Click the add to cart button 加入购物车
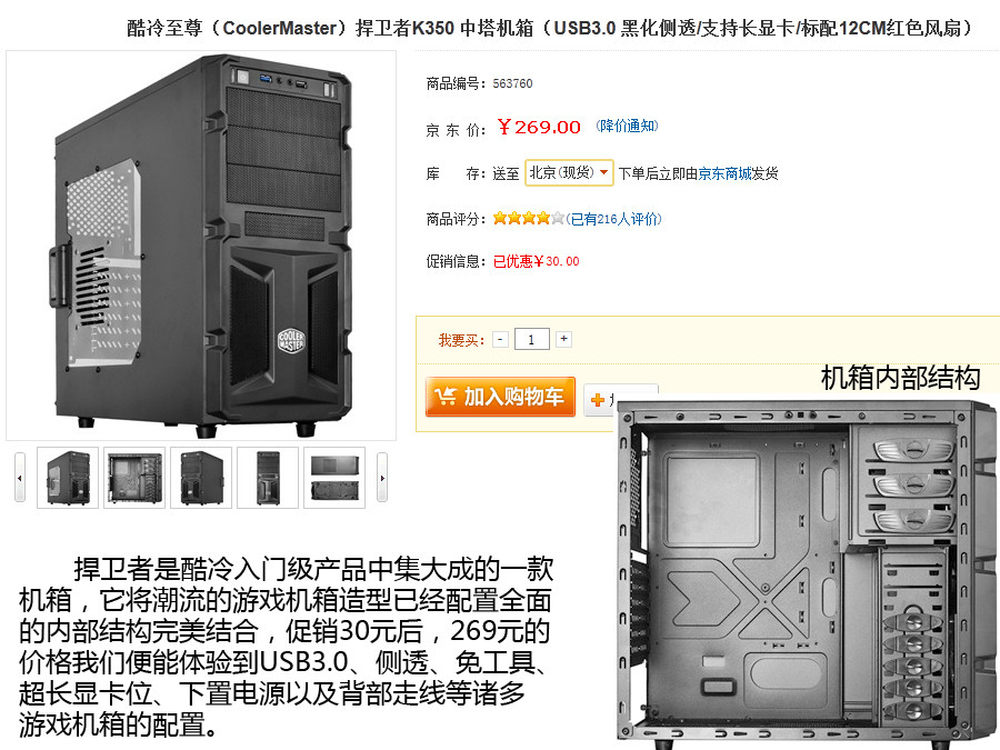Screen dimensions: 1000x750 click(501, 397)
